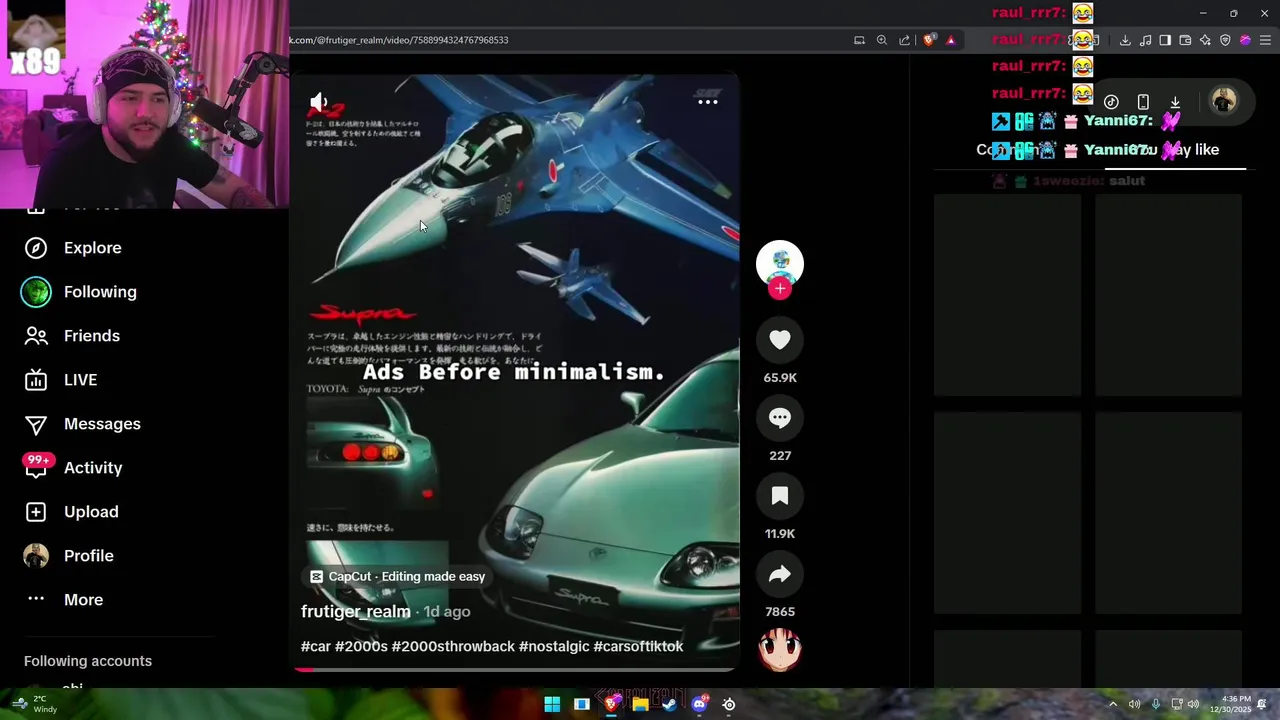Click the browser zoom magnifier icon

pos(882,40)
